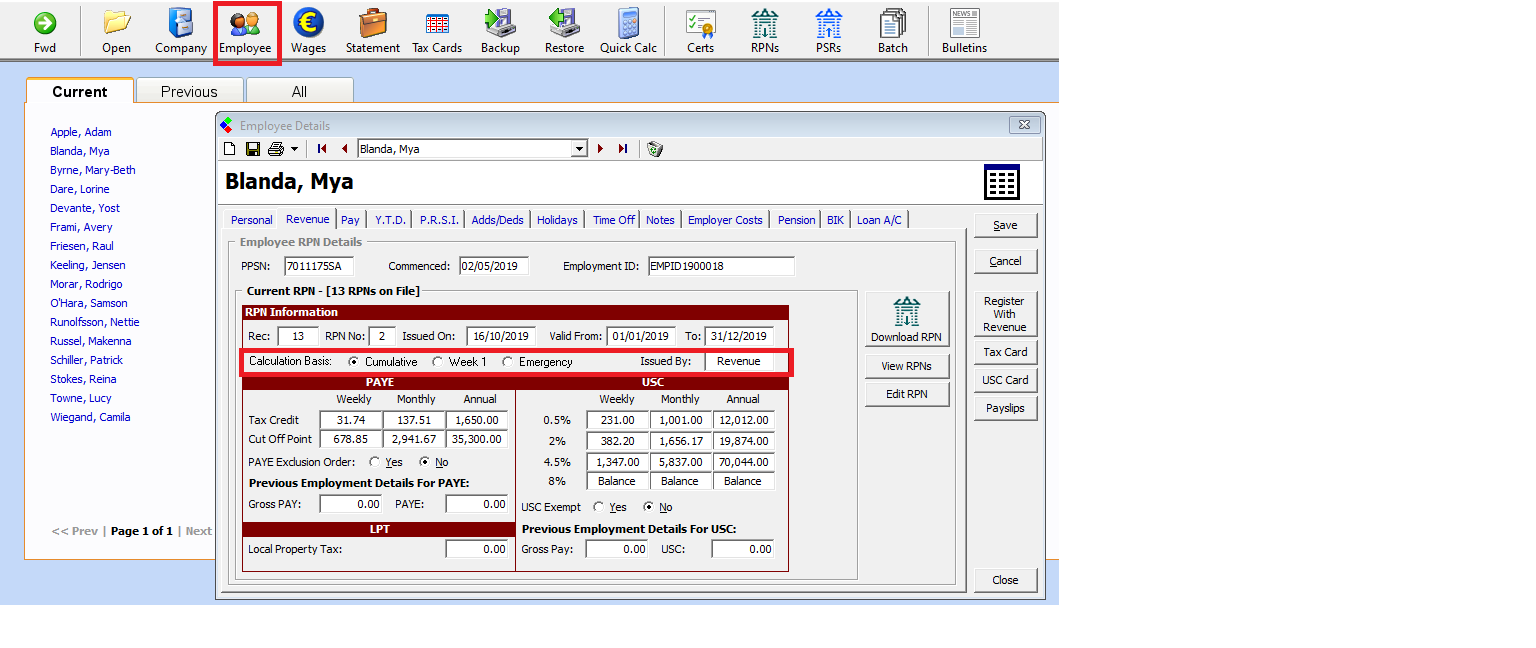Click the recycle bin delete icon
Image resolution: width=1536 pixels, height=648 pixels.
tap(655, 149)
